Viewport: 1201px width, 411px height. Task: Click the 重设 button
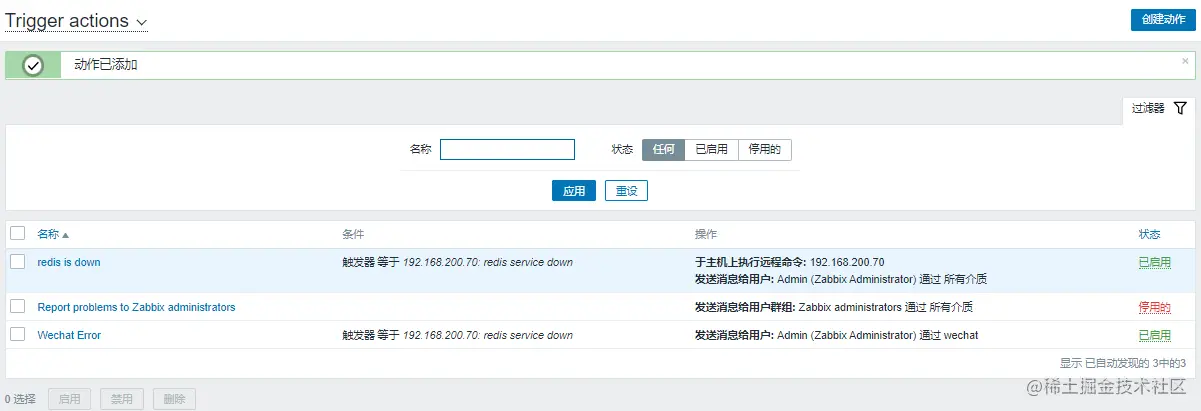pos(626,191)
